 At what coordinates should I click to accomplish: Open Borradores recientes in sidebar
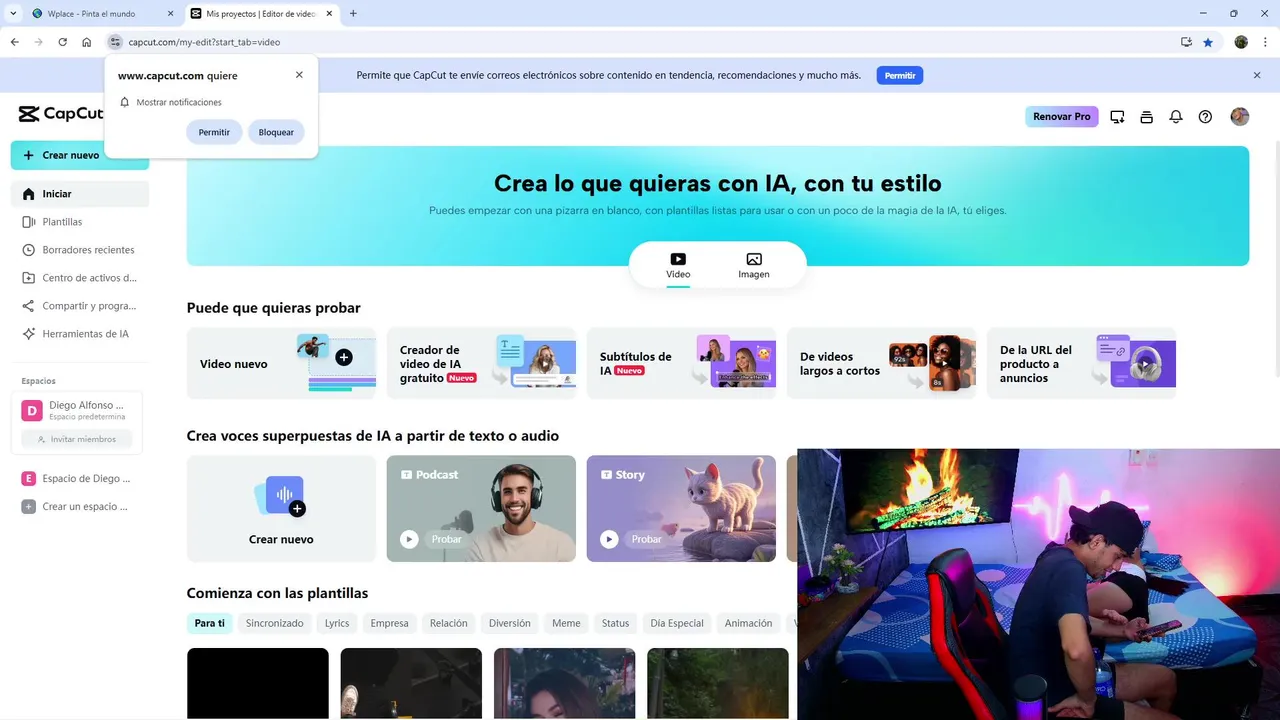80,250
